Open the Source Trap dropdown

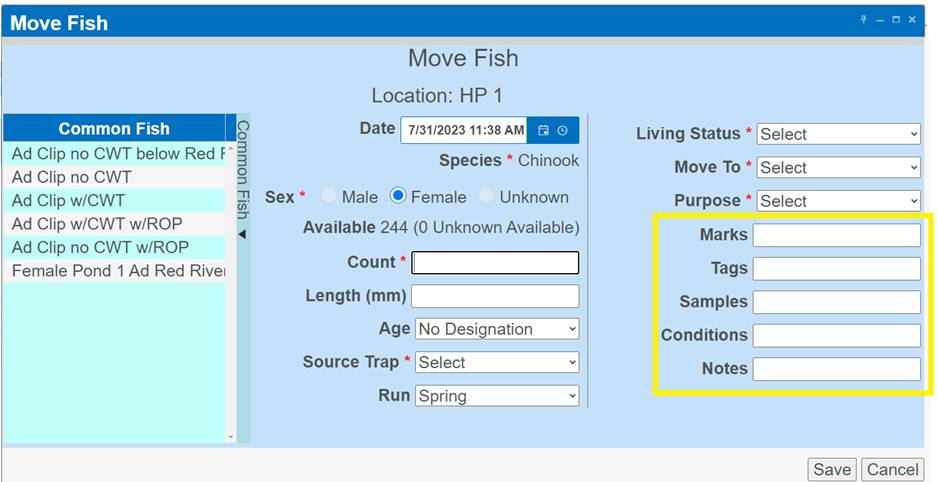(x=497, y=362)
